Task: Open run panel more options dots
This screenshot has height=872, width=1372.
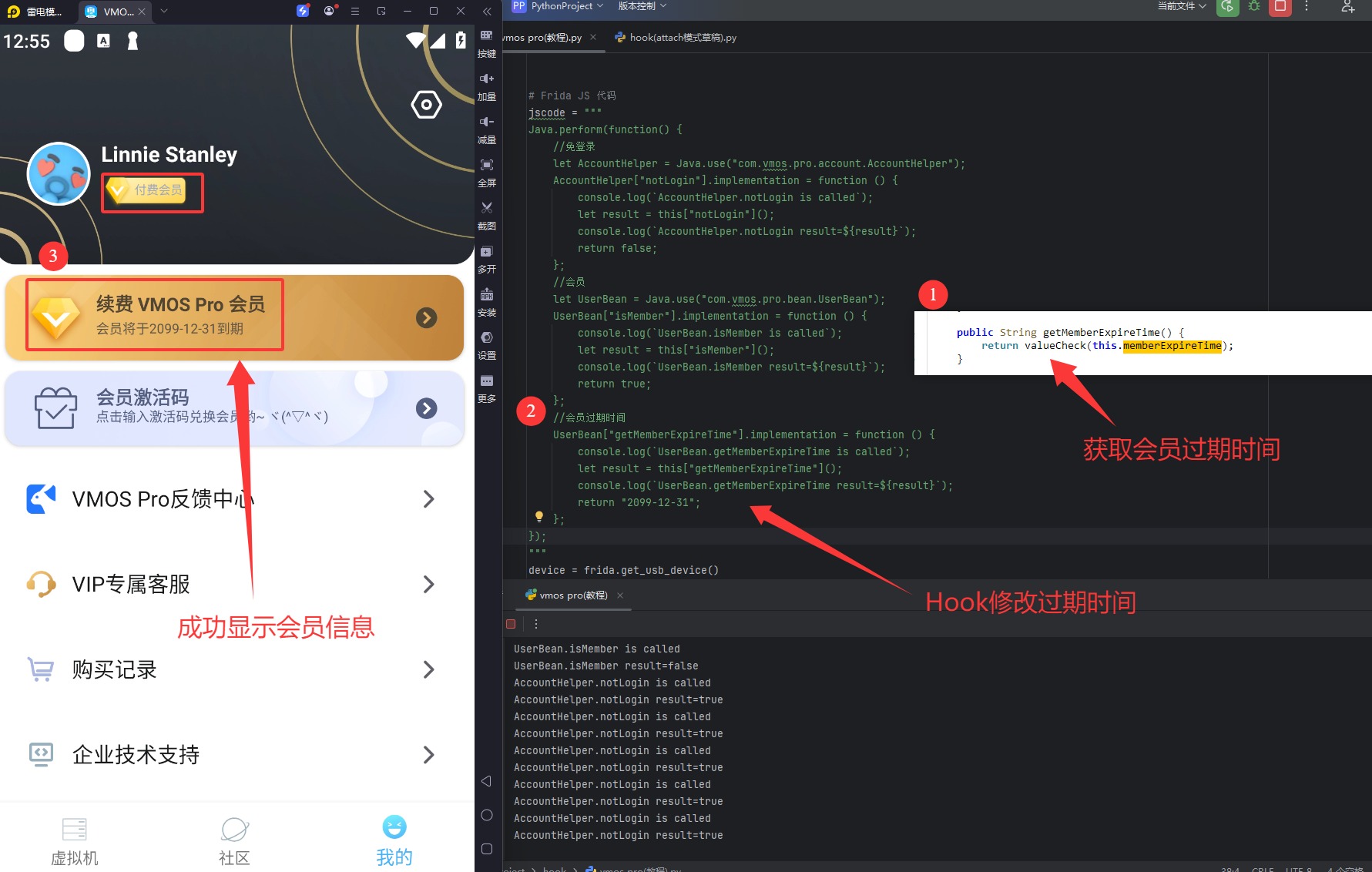Action: pos(536,624)
